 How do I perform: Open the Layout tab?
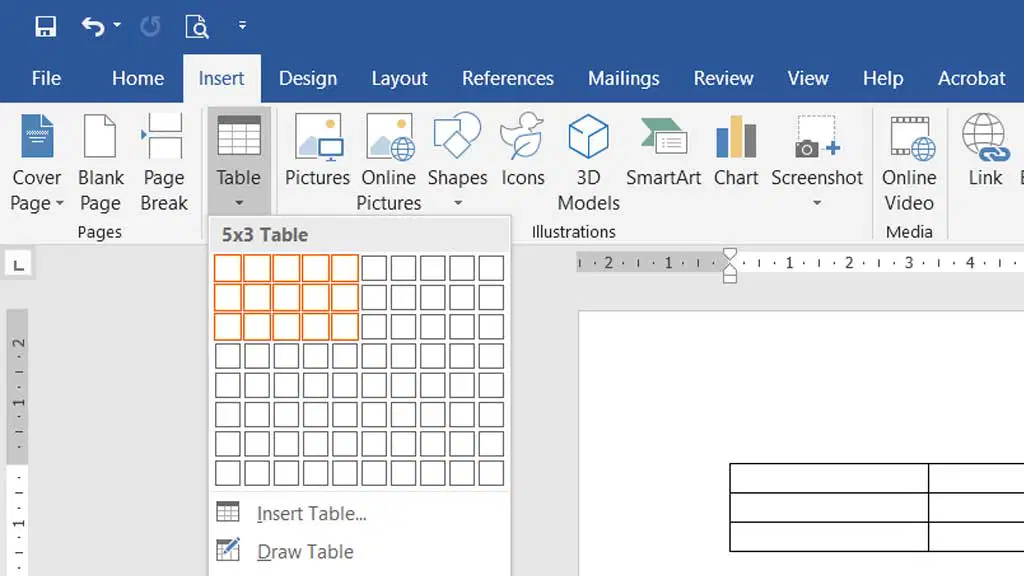pyautogui.click(x=399, y=78)
